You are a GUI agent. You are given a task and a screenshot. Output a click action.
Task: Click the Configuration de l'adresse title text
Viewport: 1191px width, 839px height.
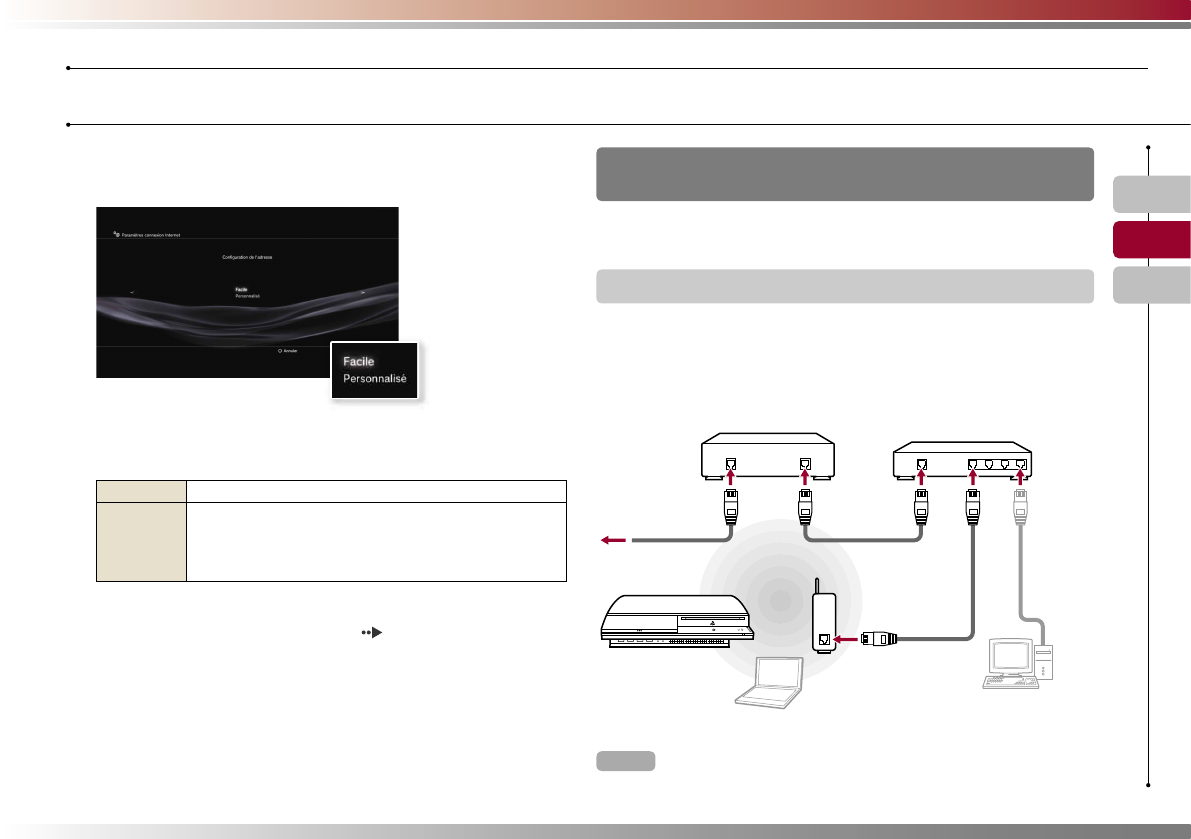pyautogui.click(x=247, y=257)
